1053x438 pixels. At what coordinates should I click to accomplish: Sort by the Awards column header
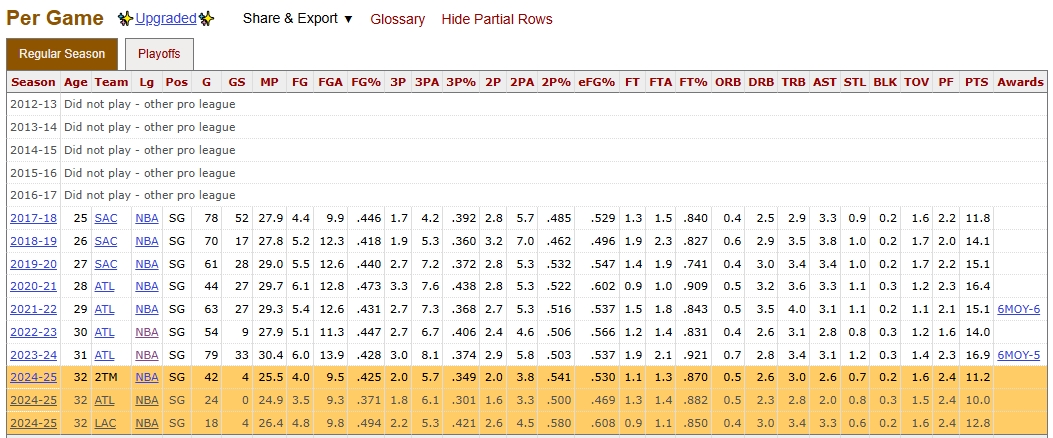point(1020,82)
